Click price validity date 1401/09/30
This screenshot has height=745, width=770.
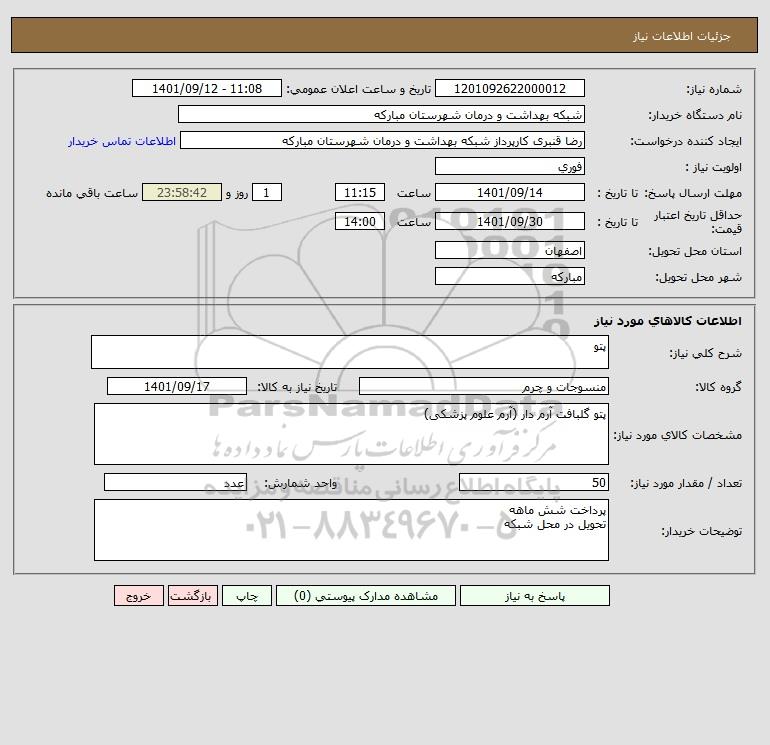(x=510, y=221)
